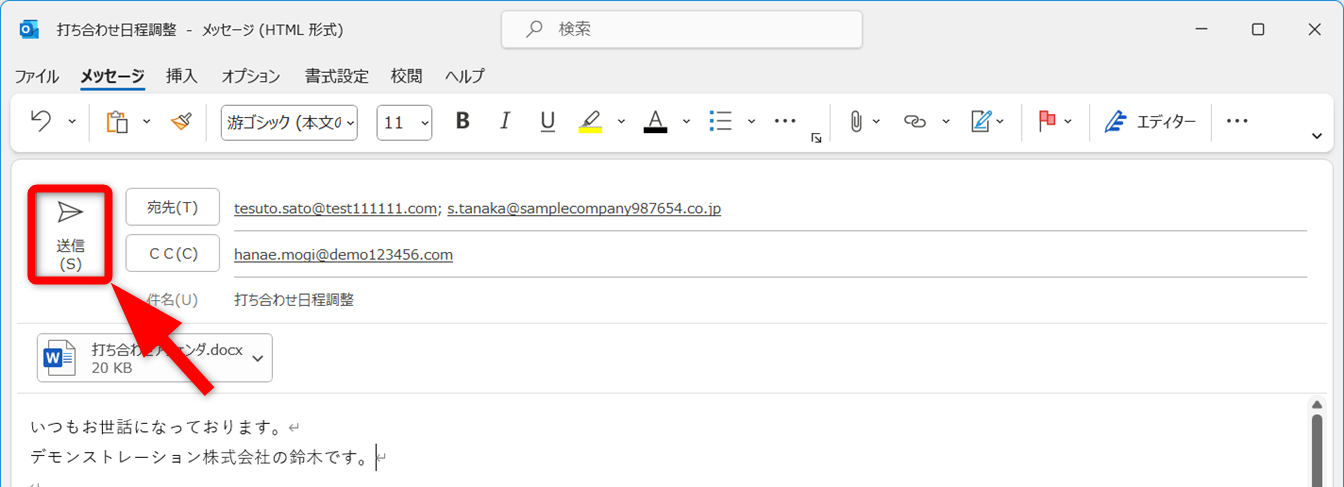This screenshot has width=1344, height=487.
Task: Switch to the オプション tab
Action: 251,76
